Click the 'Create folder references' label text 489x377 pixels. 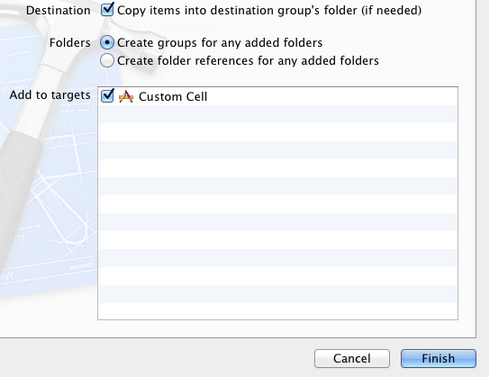pyautogui.click(x=248, y=61)
